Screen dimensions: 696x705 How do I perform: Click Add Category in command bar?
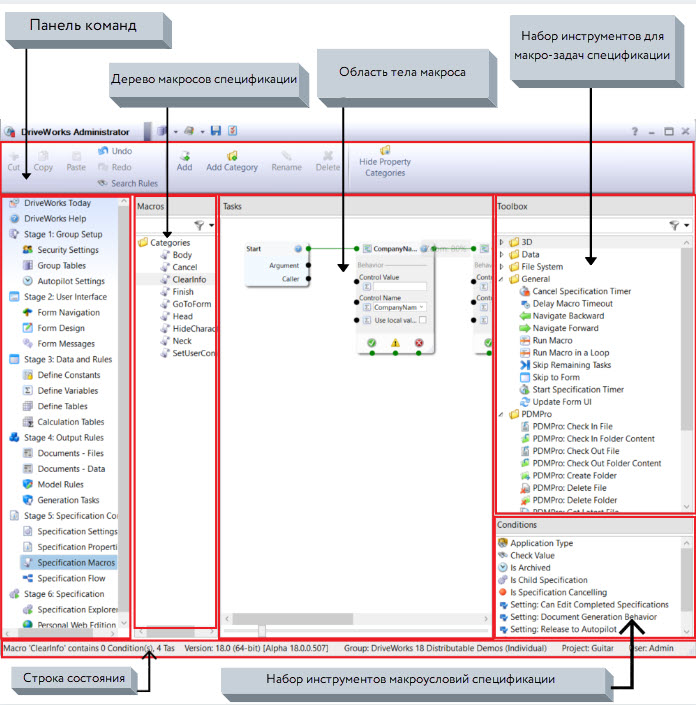coord(232,161)
